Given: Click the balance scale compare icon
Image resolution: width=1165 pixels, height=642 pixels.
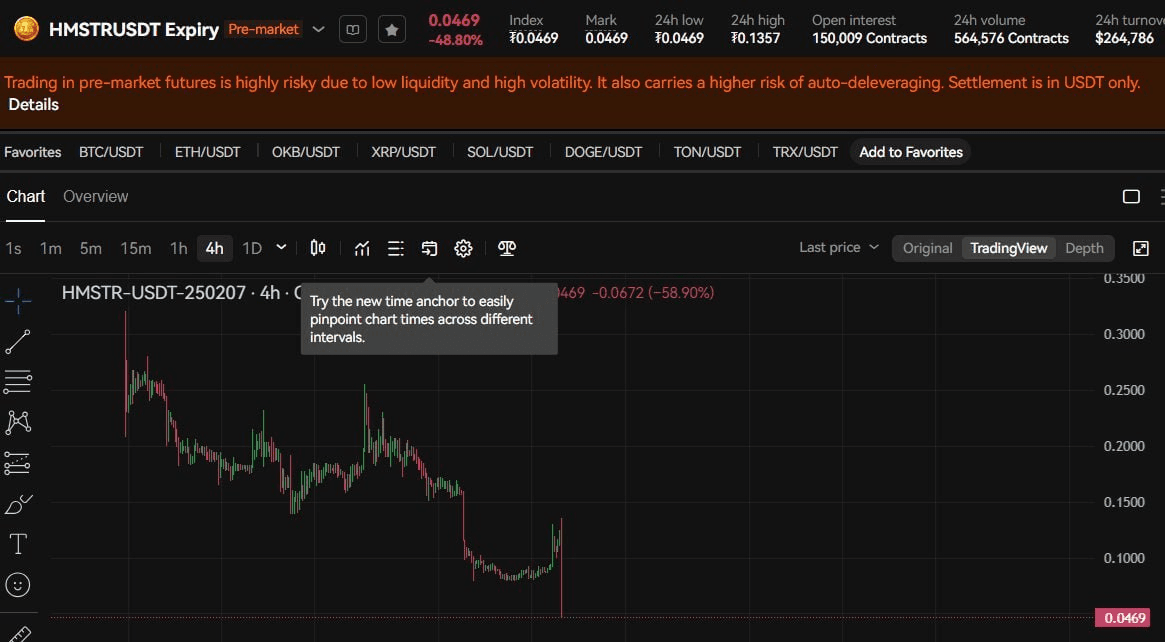Looking at the screenshot, I should (x=507, y=248).
